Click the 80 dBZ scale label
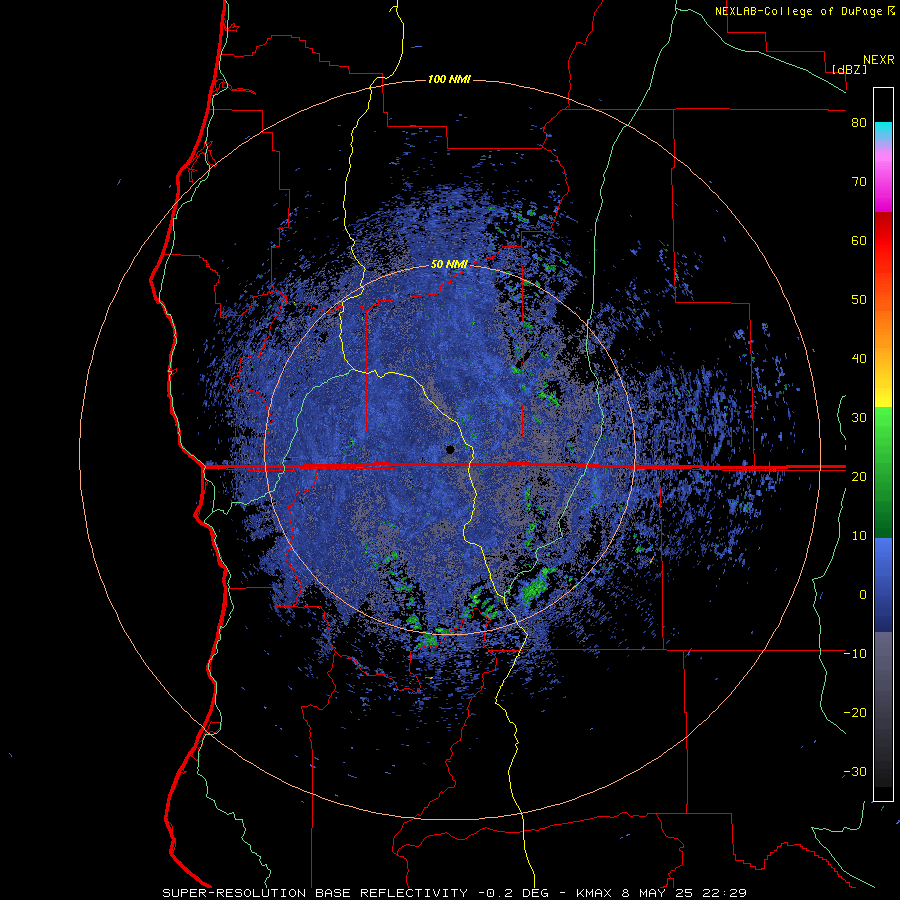The height and width of the screenshot is (900, 900). pos(859,123)
